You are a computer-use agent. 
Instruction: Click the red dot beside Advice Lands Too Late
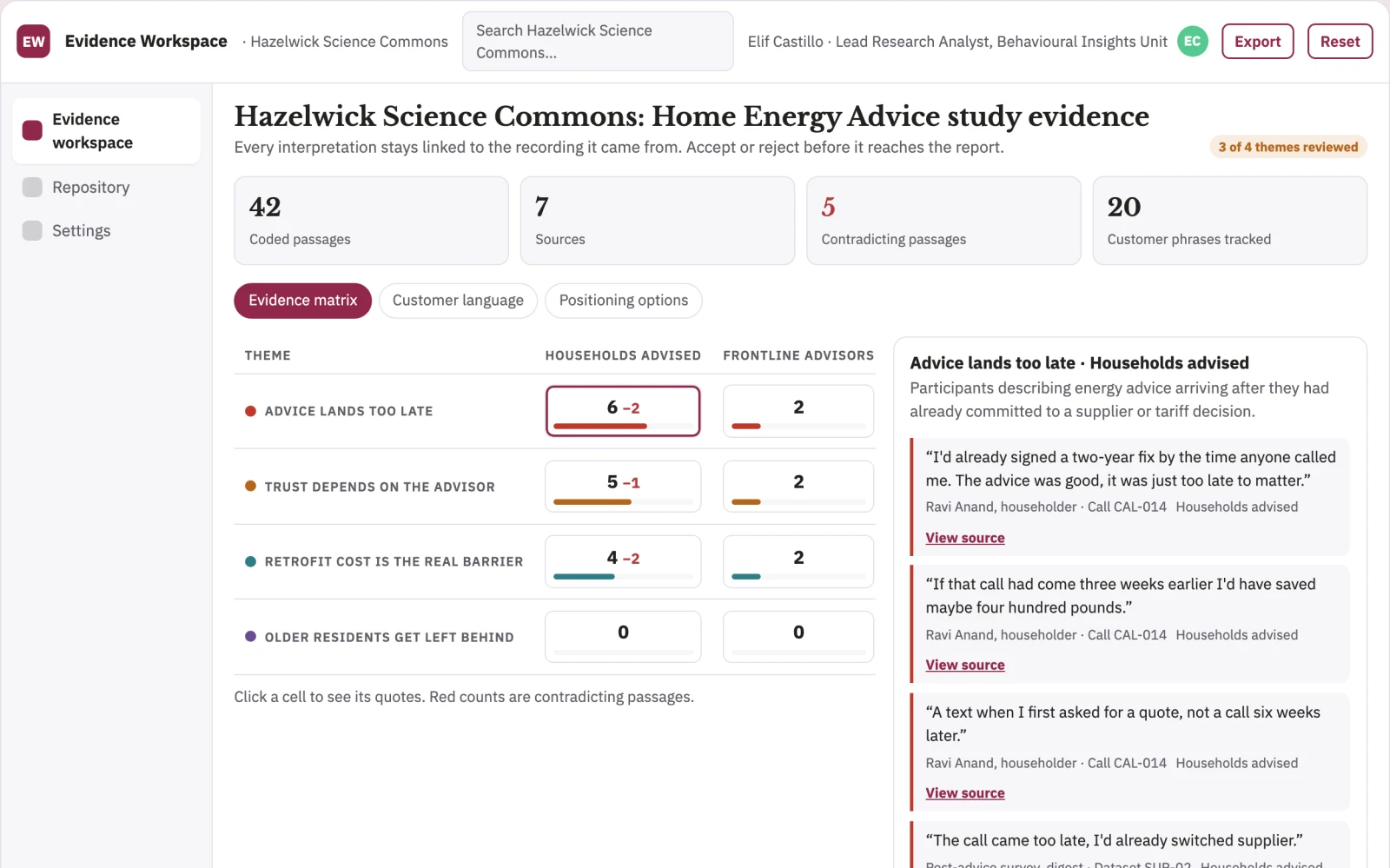click(x=250, y=411)
